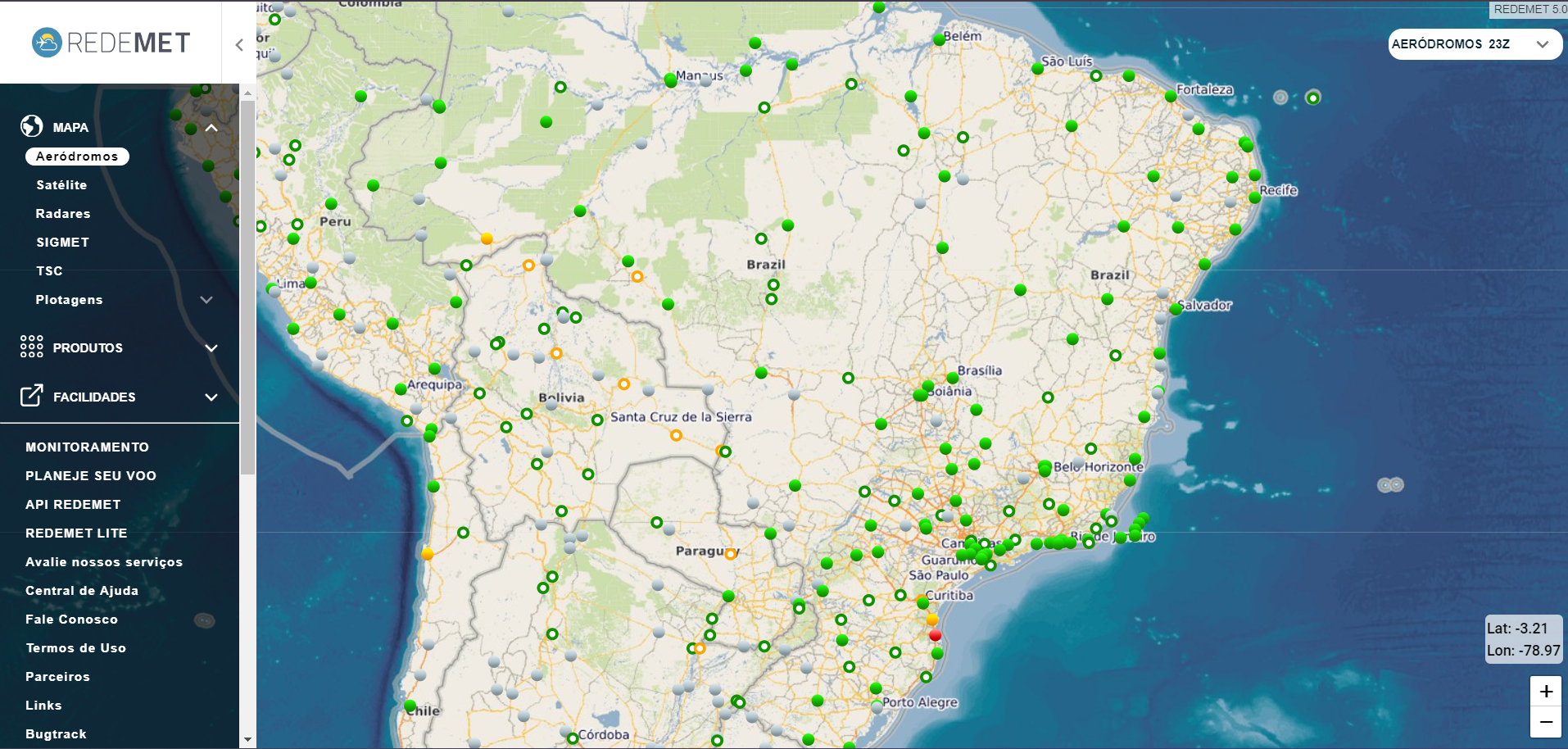Select the Radares menu entry
Screen dimensions: 1568x749
[x=63, y=213]
